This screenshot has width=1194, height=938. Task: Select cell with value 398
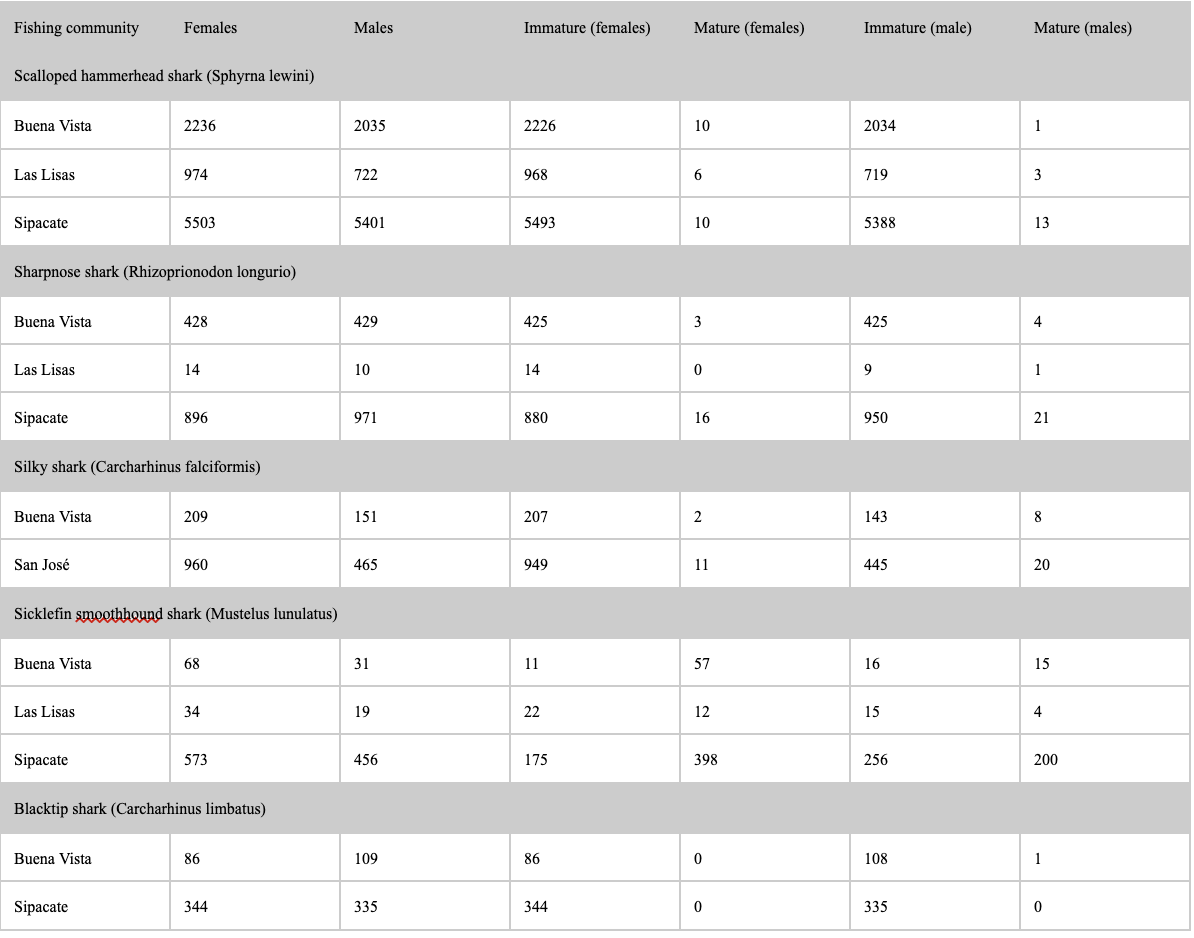765,760
